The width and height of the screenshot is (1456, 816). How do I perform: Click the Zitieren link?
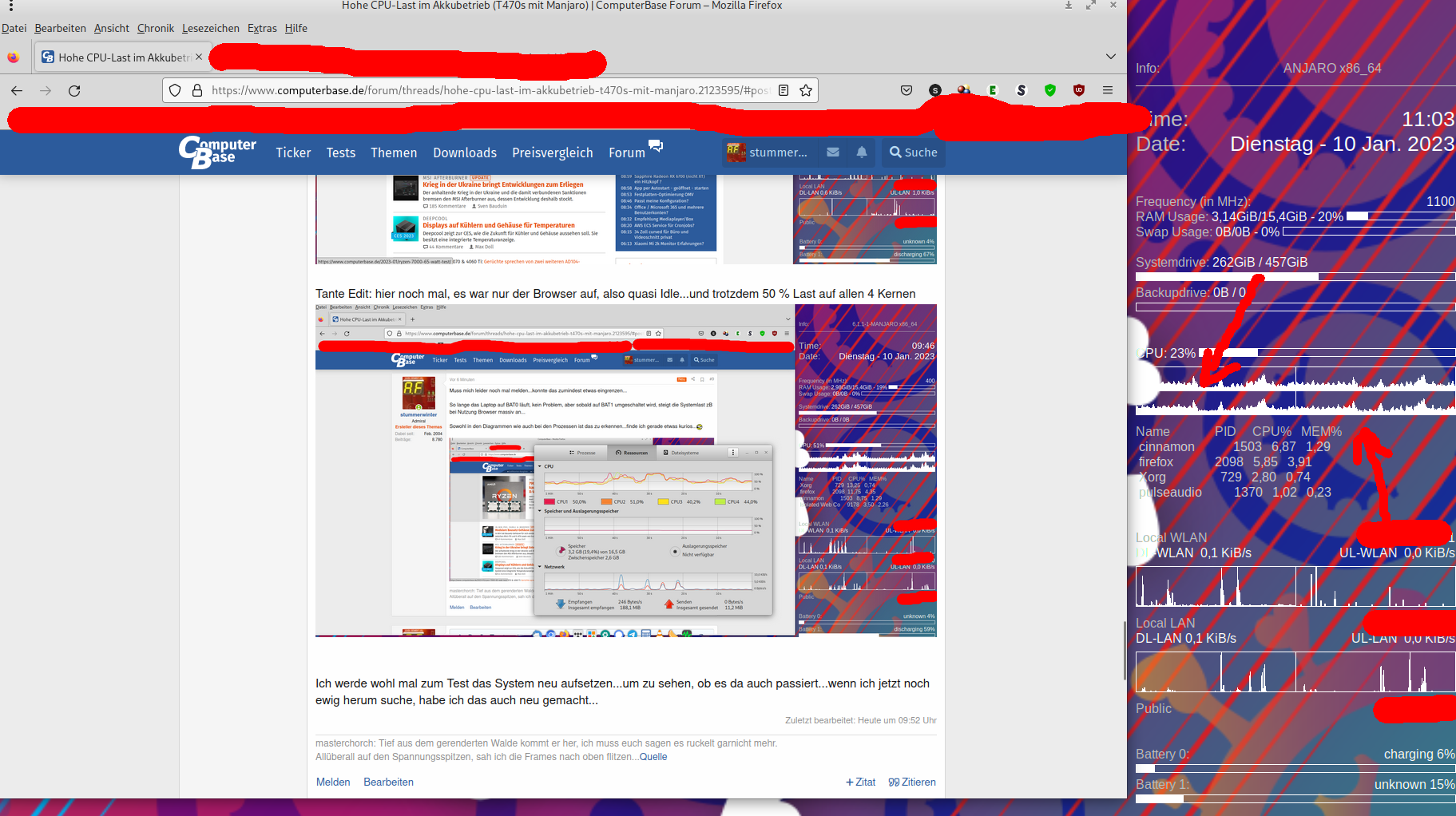pyautogui.click(x=912, y=782)
